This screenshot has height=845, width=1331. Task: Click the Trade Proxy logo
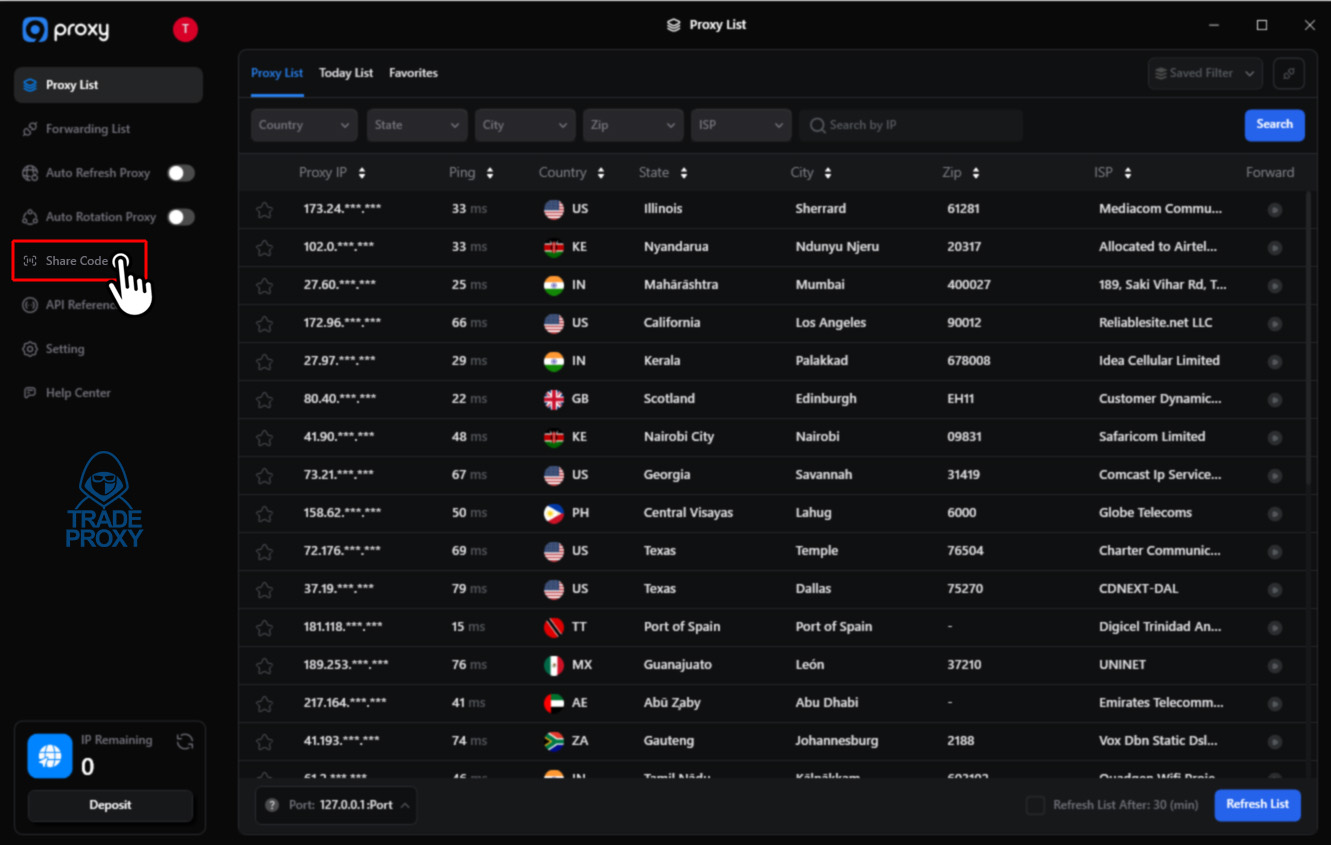[105, 498]
